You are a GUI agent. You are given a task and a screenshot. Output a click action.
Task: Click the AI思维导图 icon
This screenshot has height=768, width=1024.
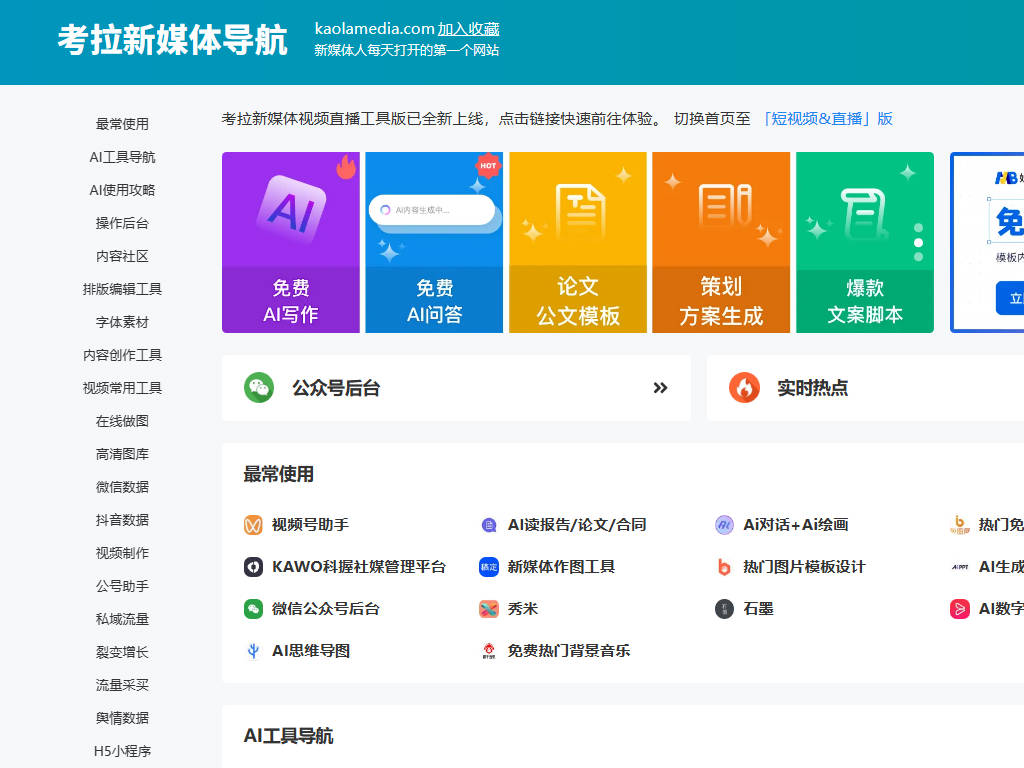click(x=253, y=651)
